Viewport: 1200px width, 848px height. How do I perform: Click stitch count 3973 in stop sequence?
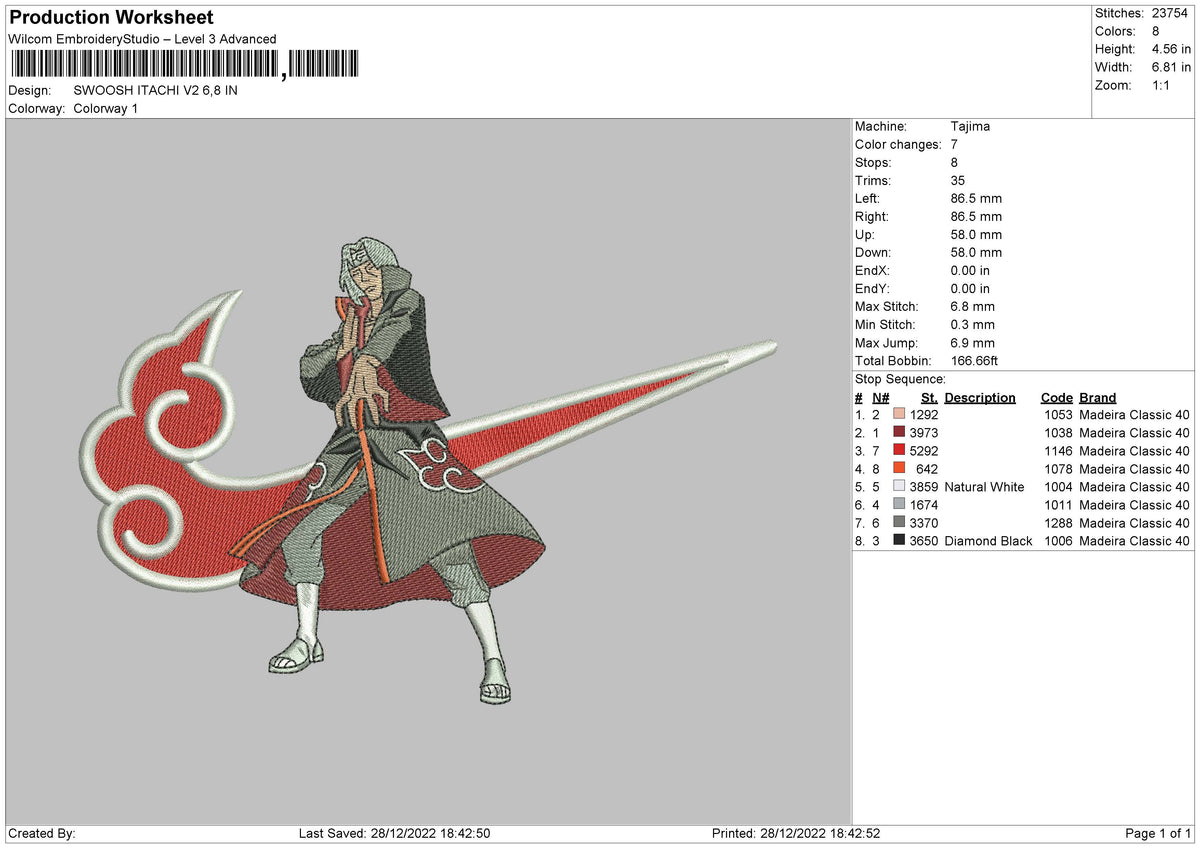click(x=924, y=433)
